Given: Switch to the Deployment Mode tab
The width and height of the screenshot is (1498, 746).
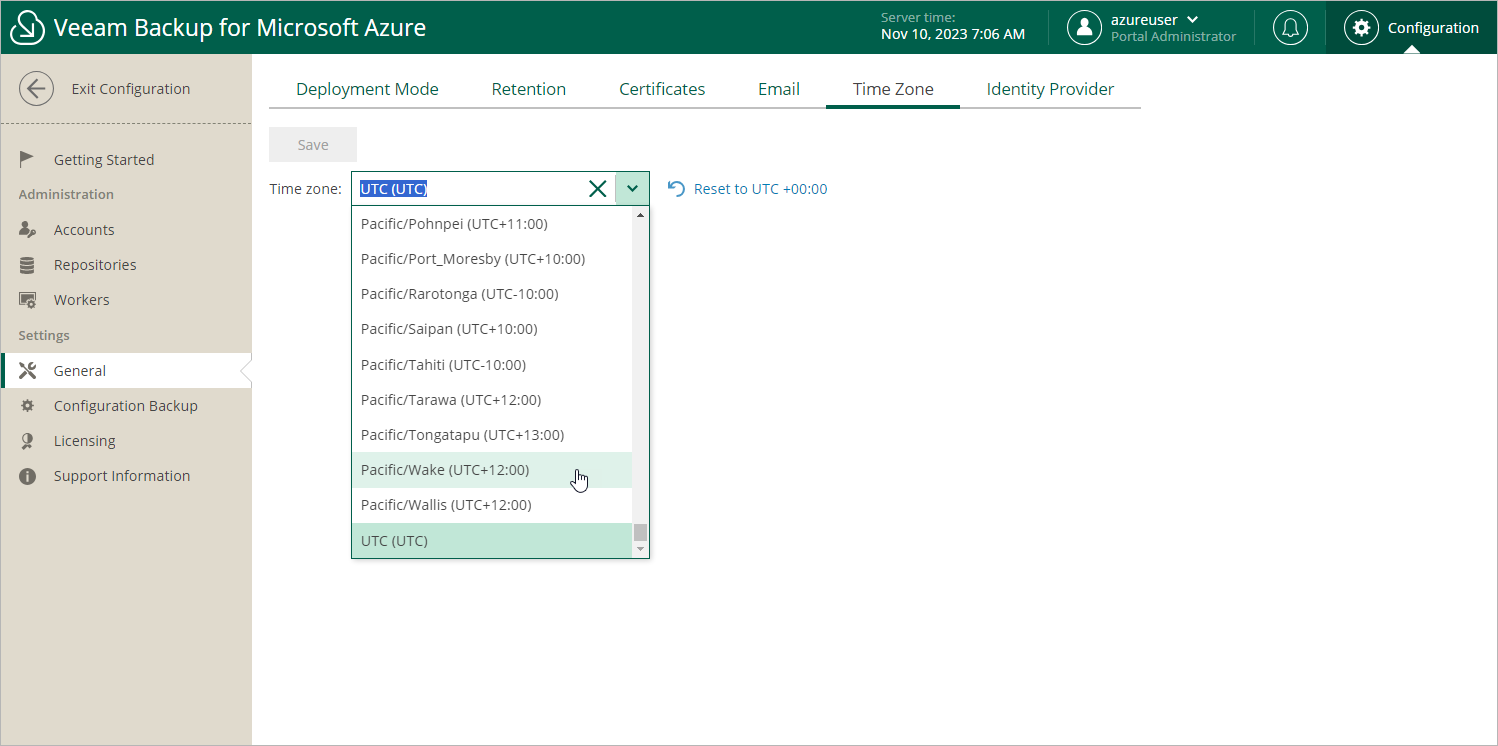Looking at the screenshot, I should (x=367, y=89).
